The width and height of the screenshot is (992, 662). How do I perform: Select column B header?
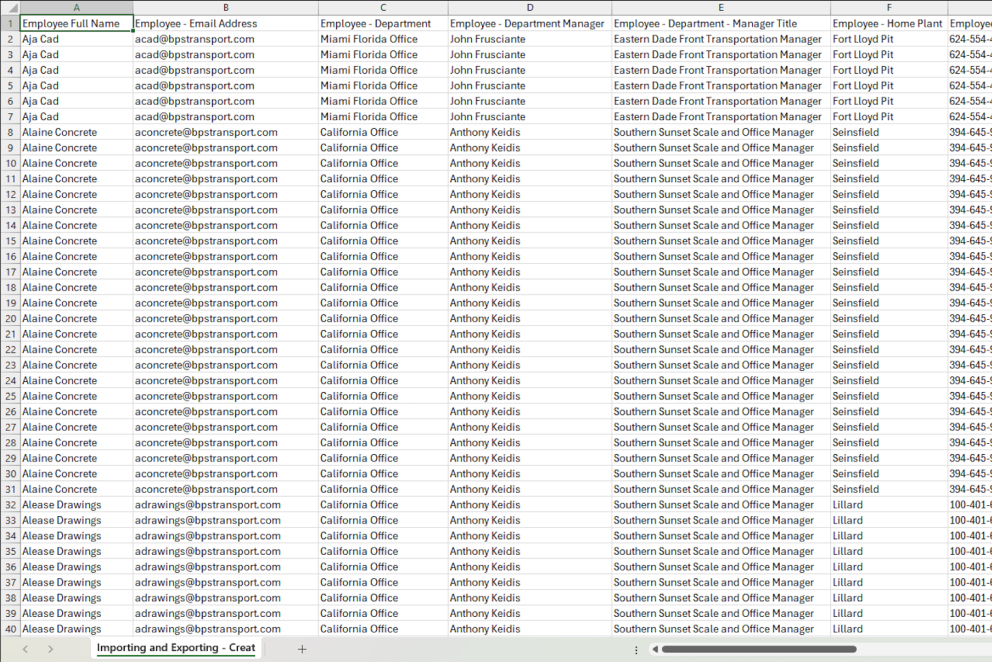[225, 7]
